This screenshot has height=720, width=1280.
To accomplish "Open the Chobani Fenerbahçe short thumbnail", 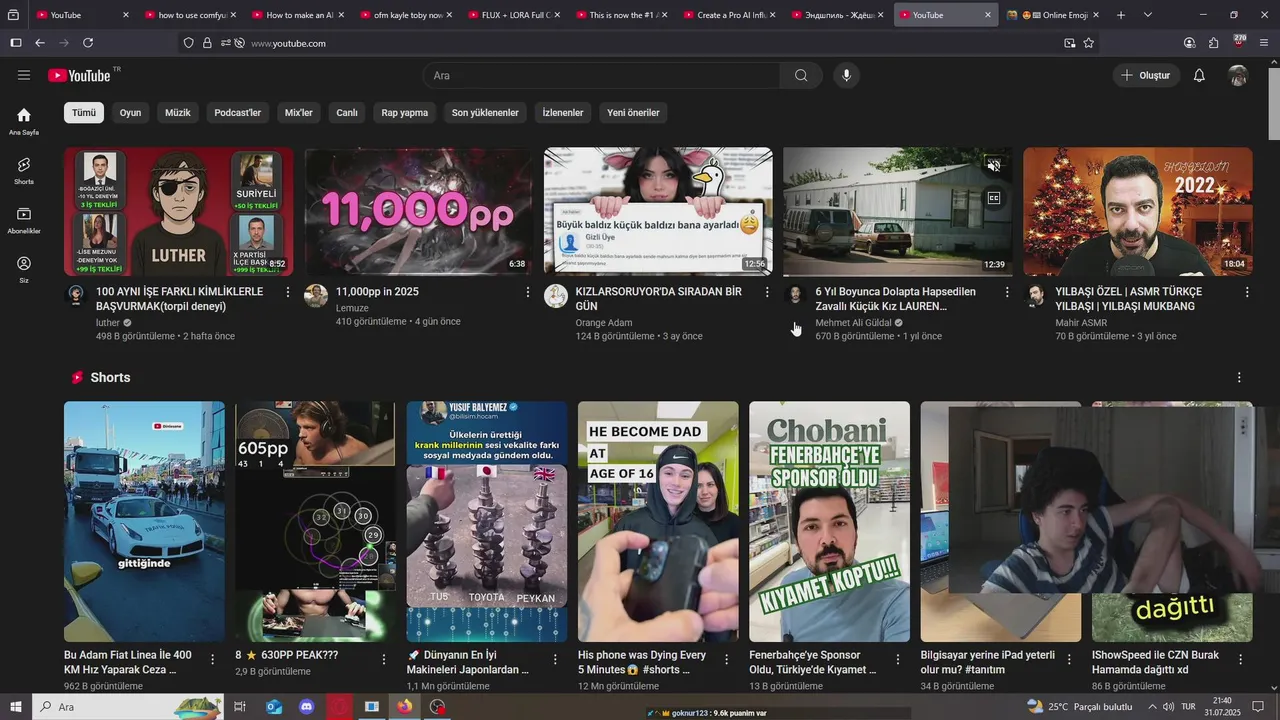I will [x=830, y=522].
